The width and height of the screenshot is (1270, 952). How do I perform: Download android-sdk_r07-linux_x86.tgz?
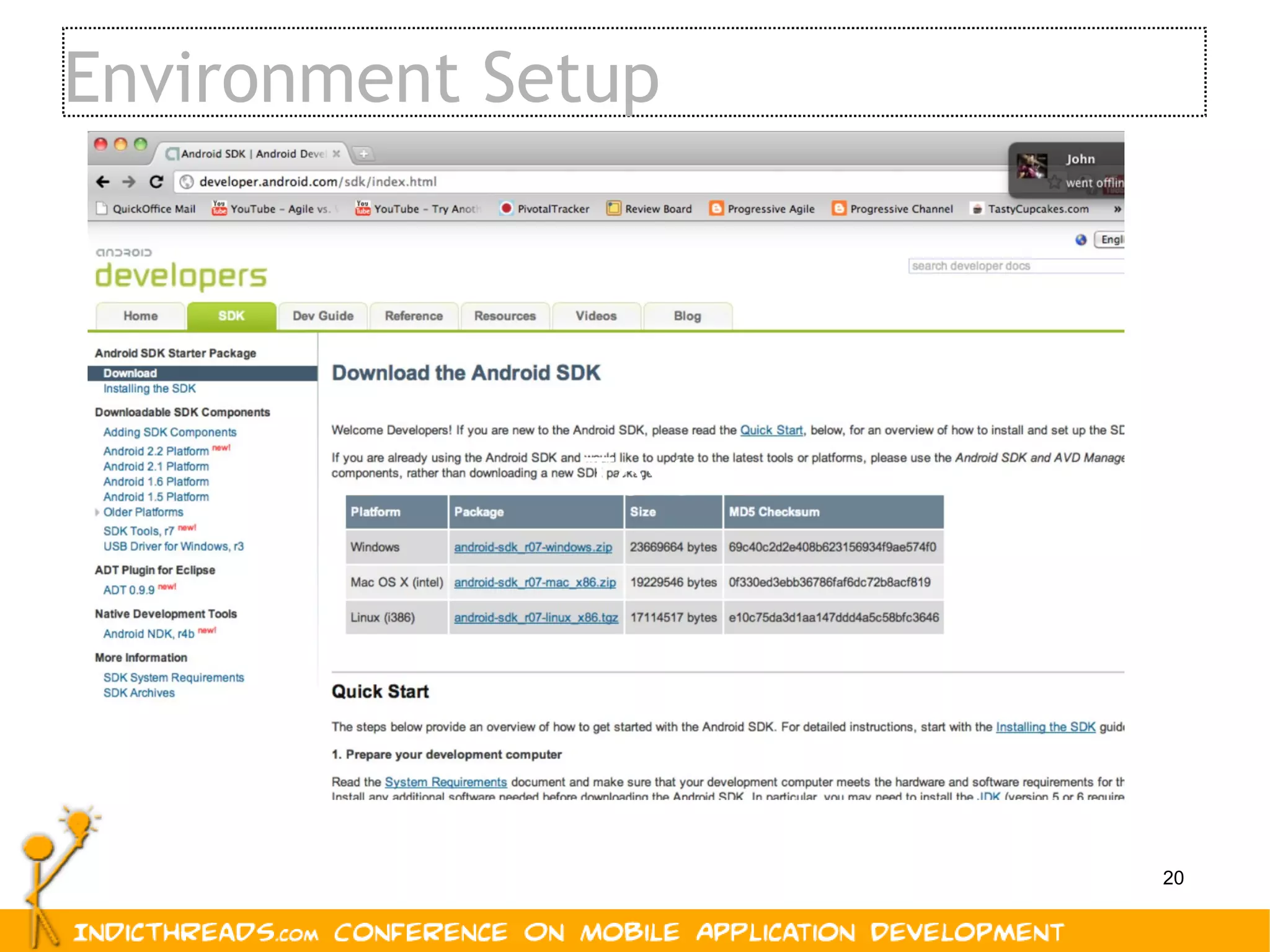(x=536, y=618)
